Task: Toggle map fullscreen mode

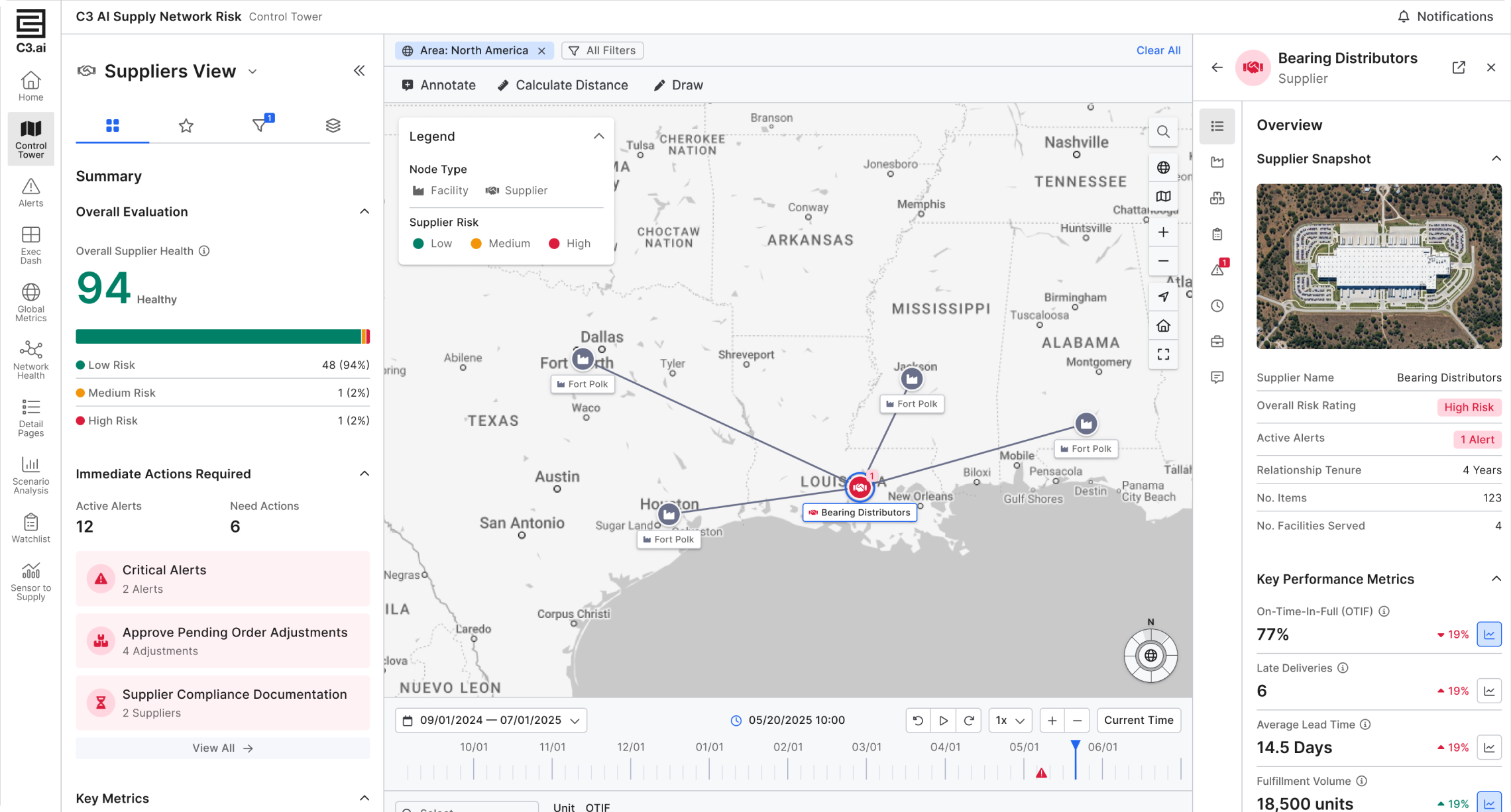Action: tap(1163, 354)
